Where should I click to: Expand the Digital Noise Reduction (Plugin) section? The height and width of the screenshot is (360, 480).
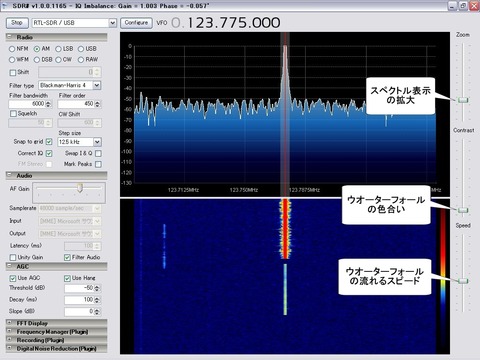pyautogui.click(x=10, y=348)
